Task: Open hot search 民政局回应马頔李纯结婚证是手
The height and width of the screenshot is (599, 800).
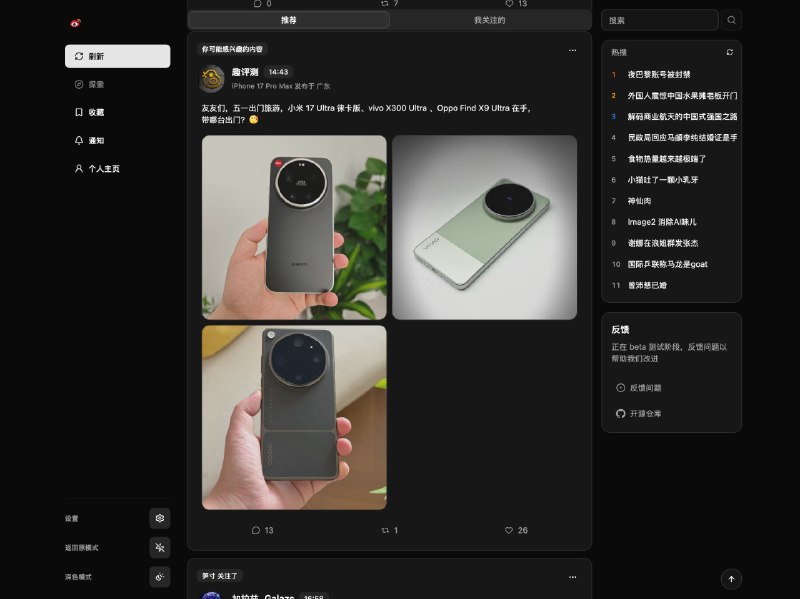Action: click(x=682, y=137)
